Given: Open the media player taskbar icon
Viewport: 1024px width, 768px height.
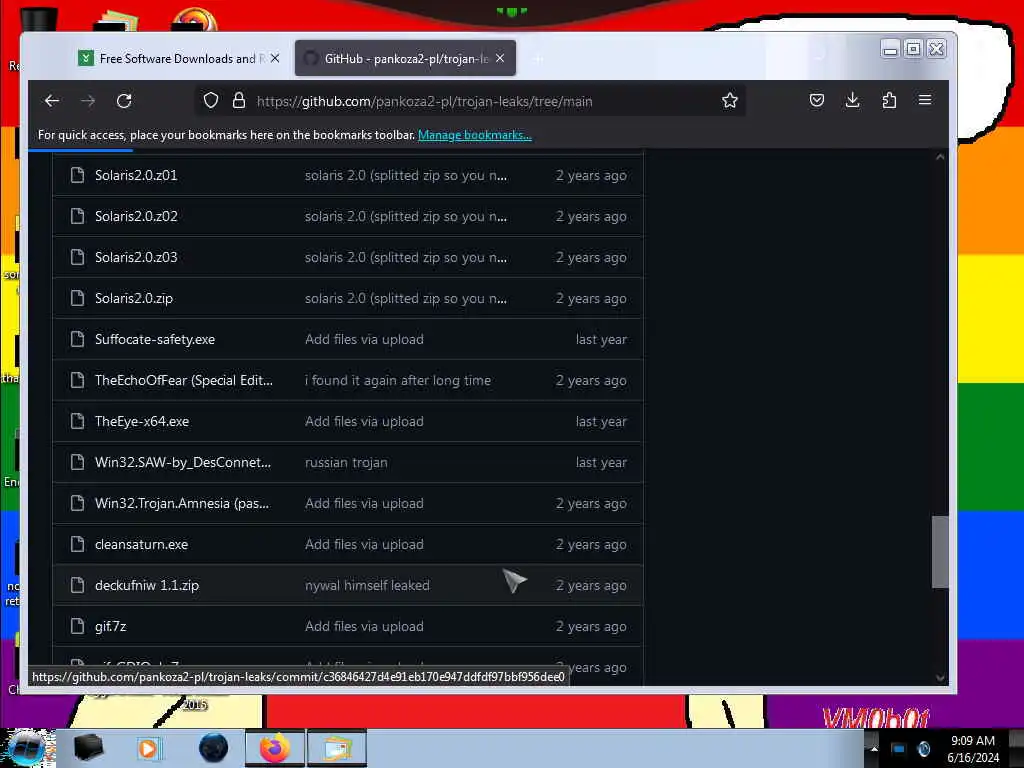Looking at the screenshot, I should (x=148, y=748).
